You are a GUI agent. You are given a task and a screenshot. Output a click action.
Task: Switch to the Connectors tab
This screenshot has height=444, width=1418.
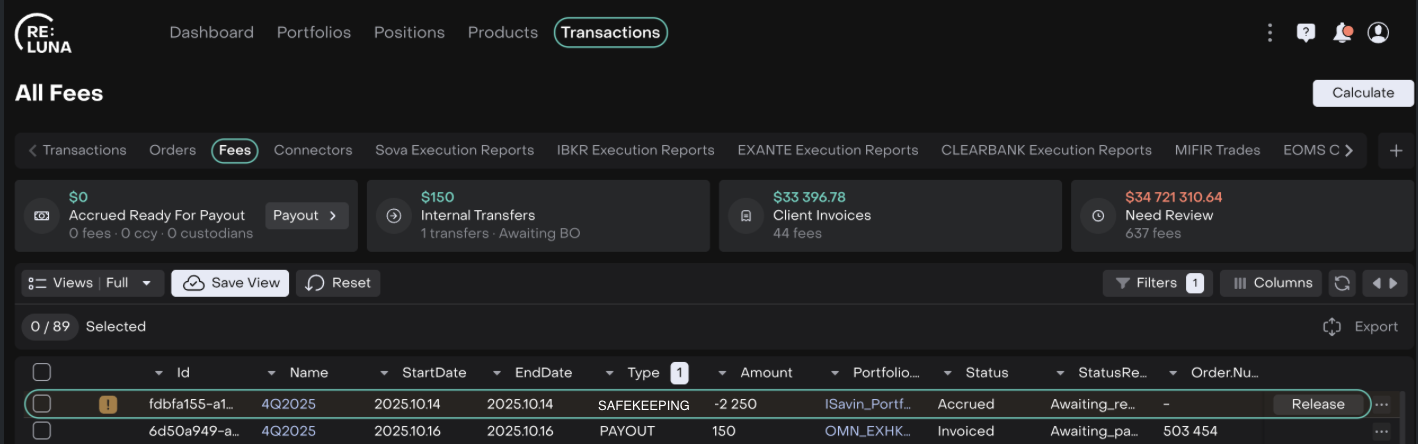click(313, 150)
